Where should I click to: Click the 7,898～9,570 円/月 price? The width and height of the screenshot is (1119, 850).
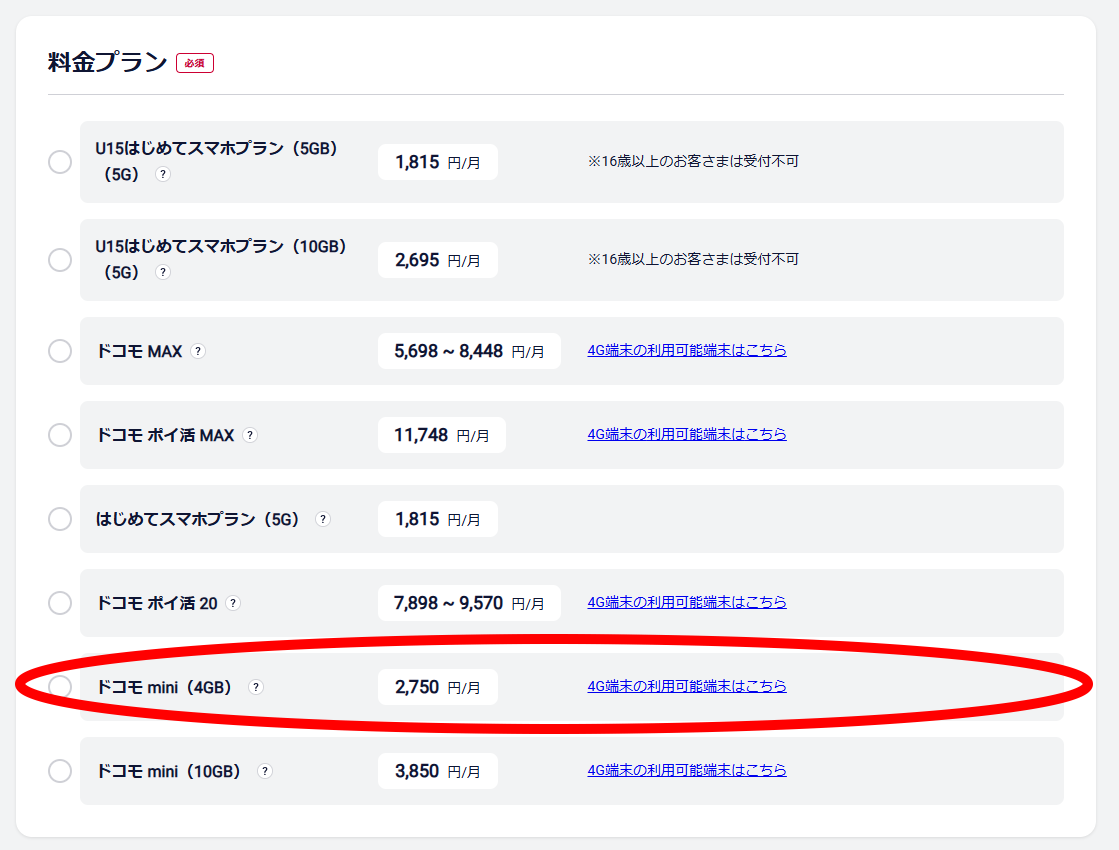click(x=469, y=603)
